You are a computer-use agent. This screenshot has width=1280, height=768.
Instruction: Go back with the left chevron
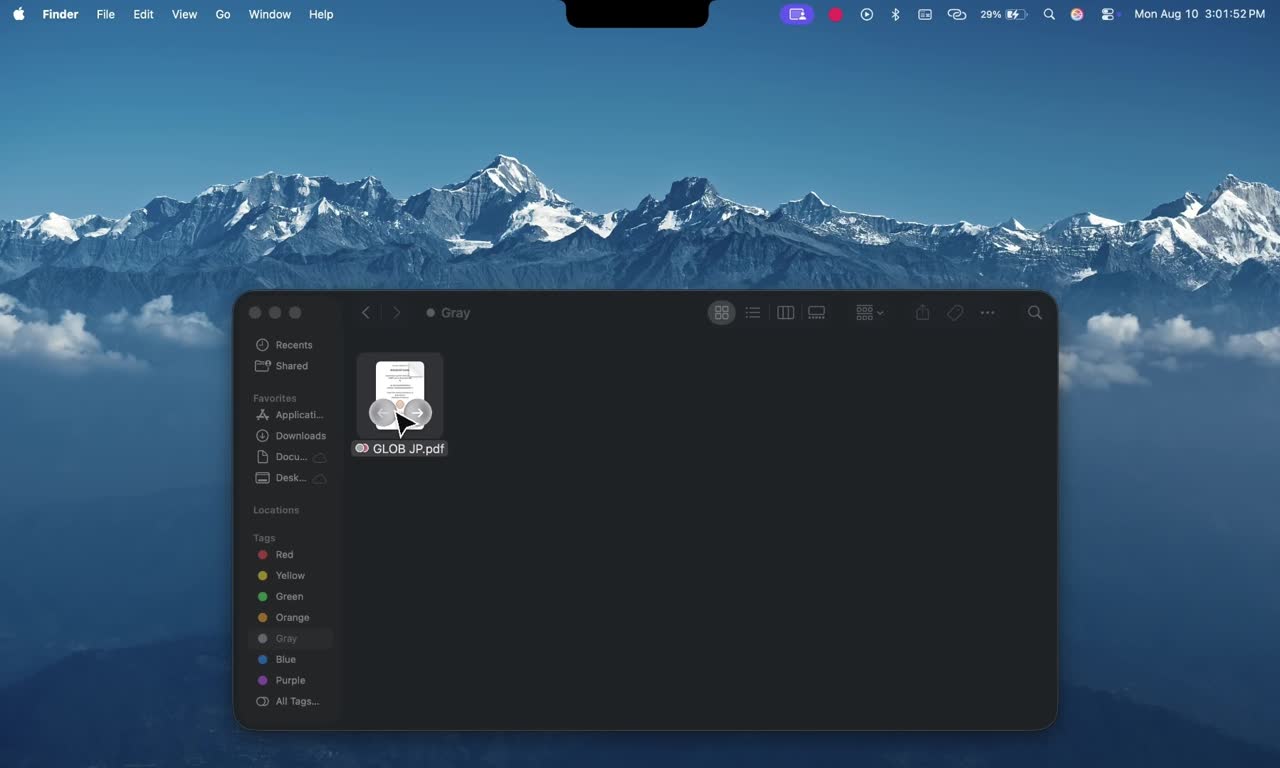[366, 313]
